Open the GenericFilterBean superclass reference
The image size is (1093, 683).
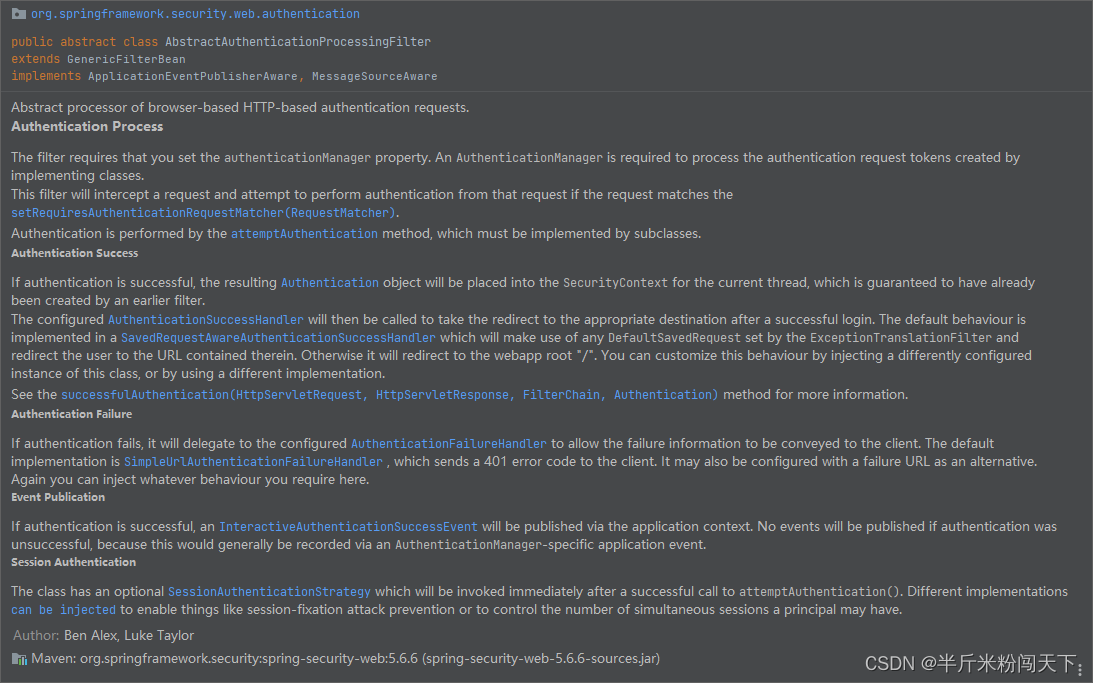tap(126, 58)
